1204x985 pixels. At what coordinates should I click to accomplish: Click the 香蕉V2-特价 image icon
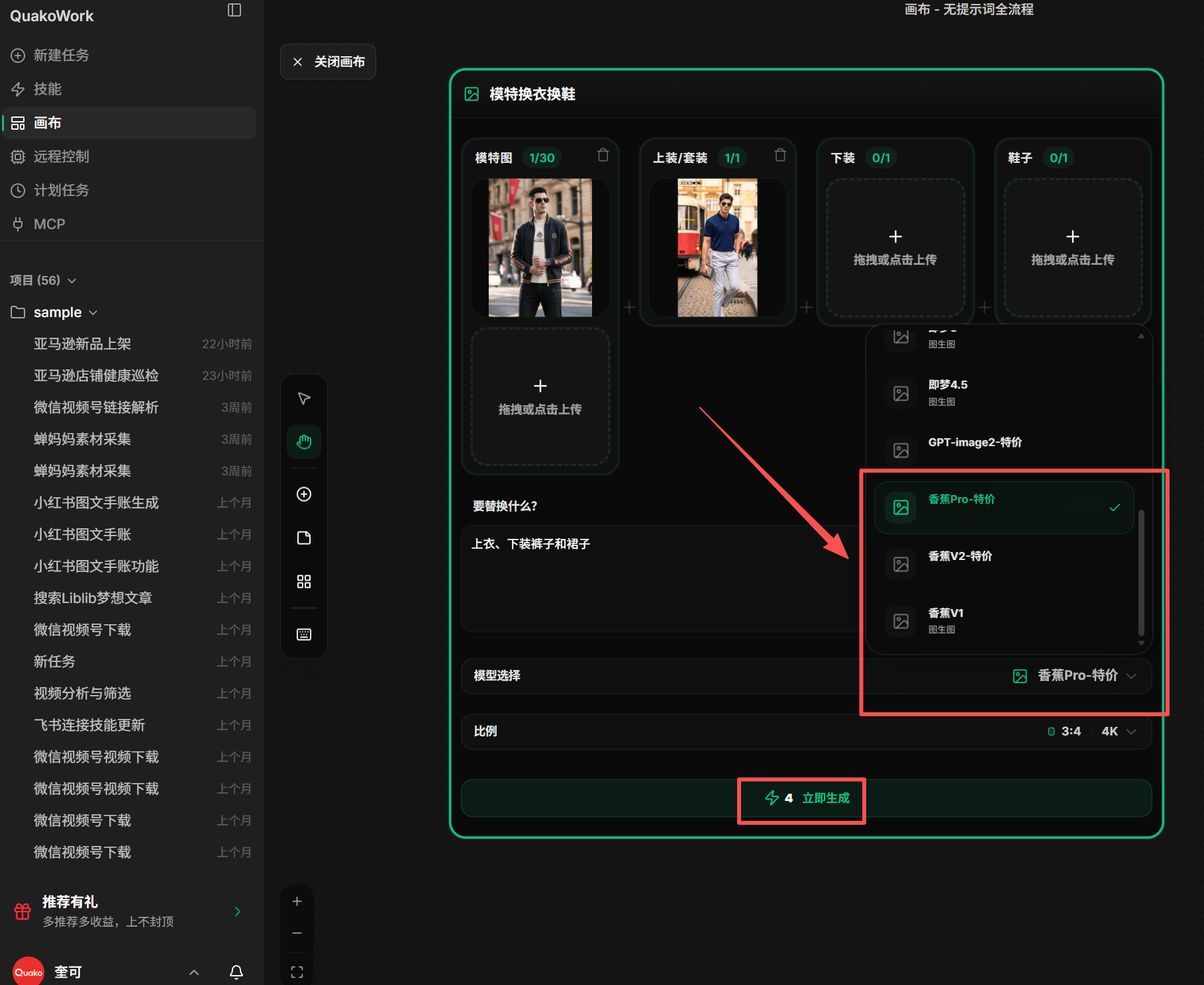coord(901,565)
